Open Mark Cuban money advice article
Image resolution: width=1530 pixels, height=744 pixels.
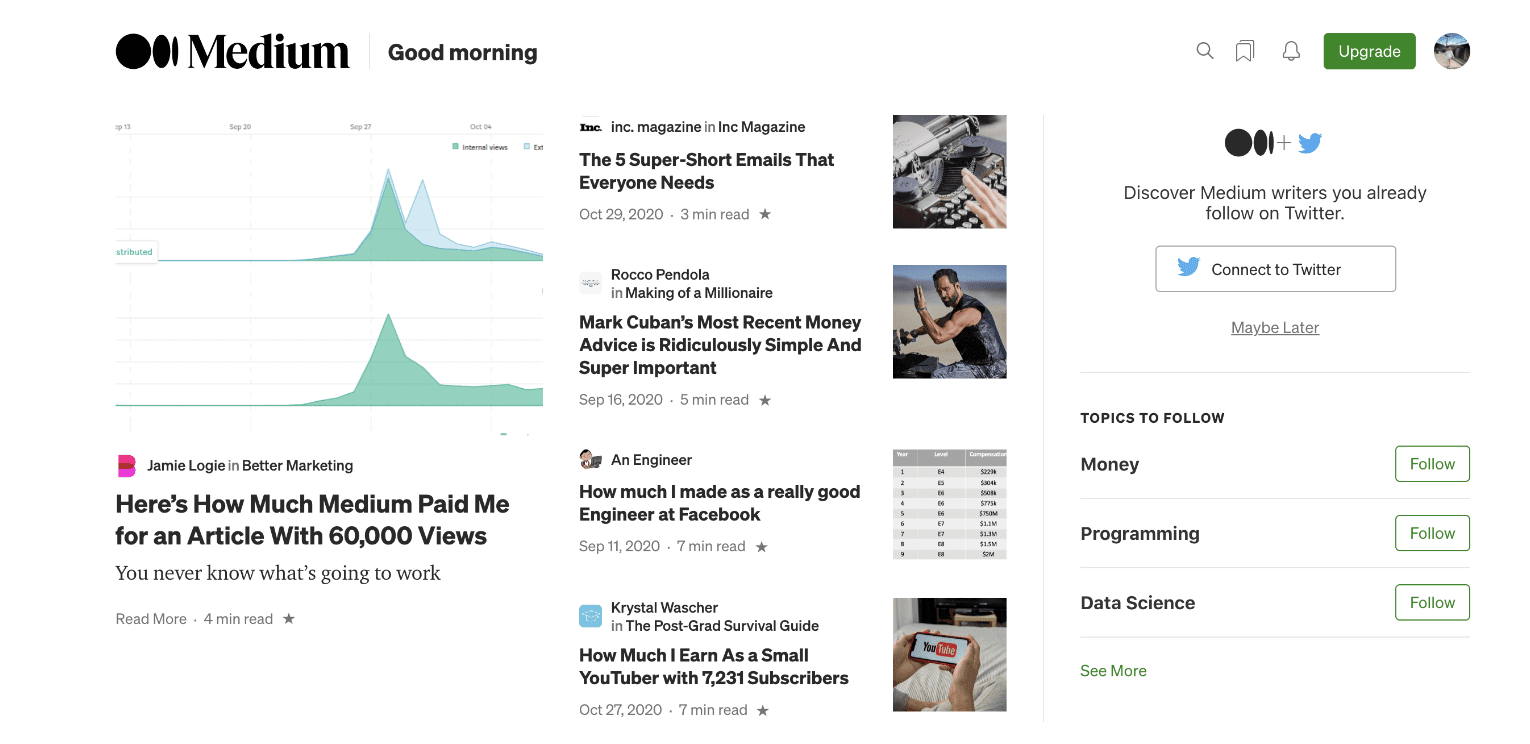coord(720,345)
